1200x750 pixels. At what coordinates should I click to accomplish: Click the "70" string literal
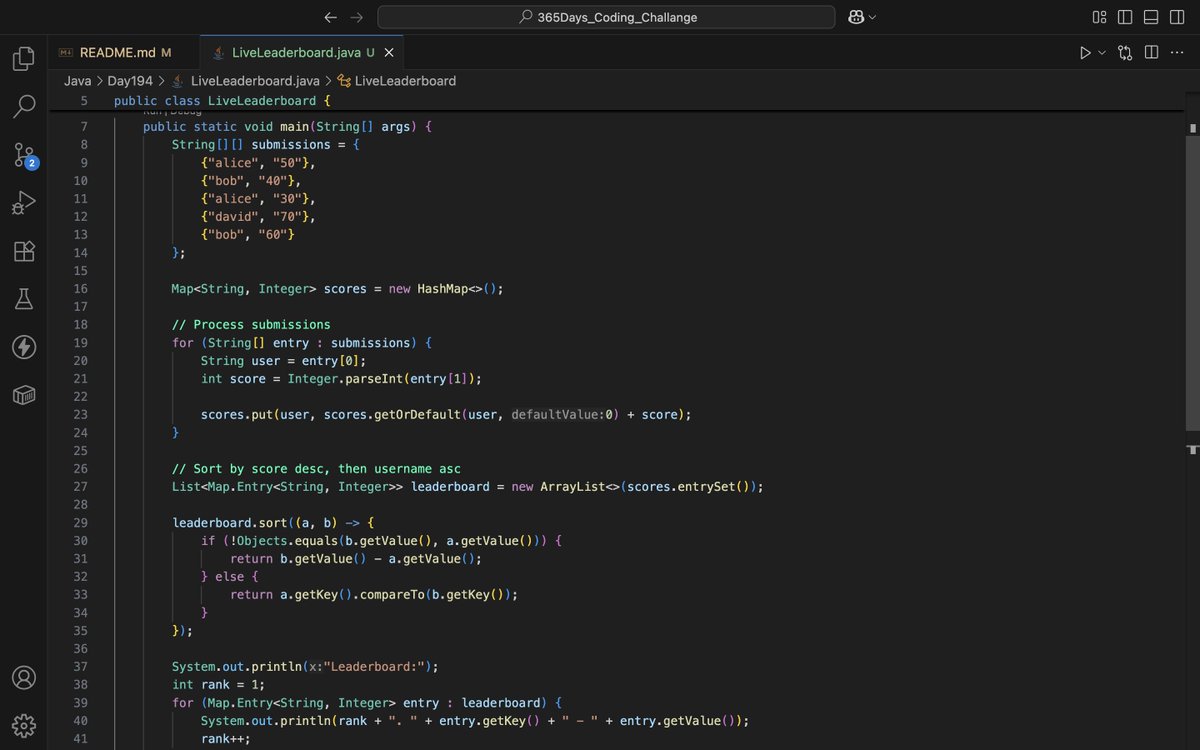(x=287, y=217)
